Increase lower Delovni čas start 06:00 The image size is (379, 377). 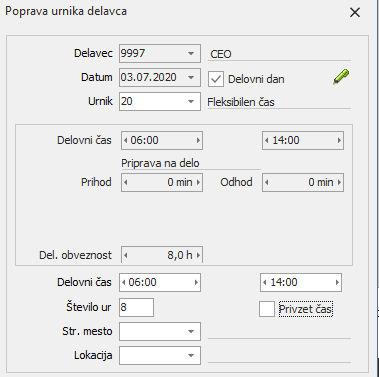pyautogui.click(x=196, y=282)
